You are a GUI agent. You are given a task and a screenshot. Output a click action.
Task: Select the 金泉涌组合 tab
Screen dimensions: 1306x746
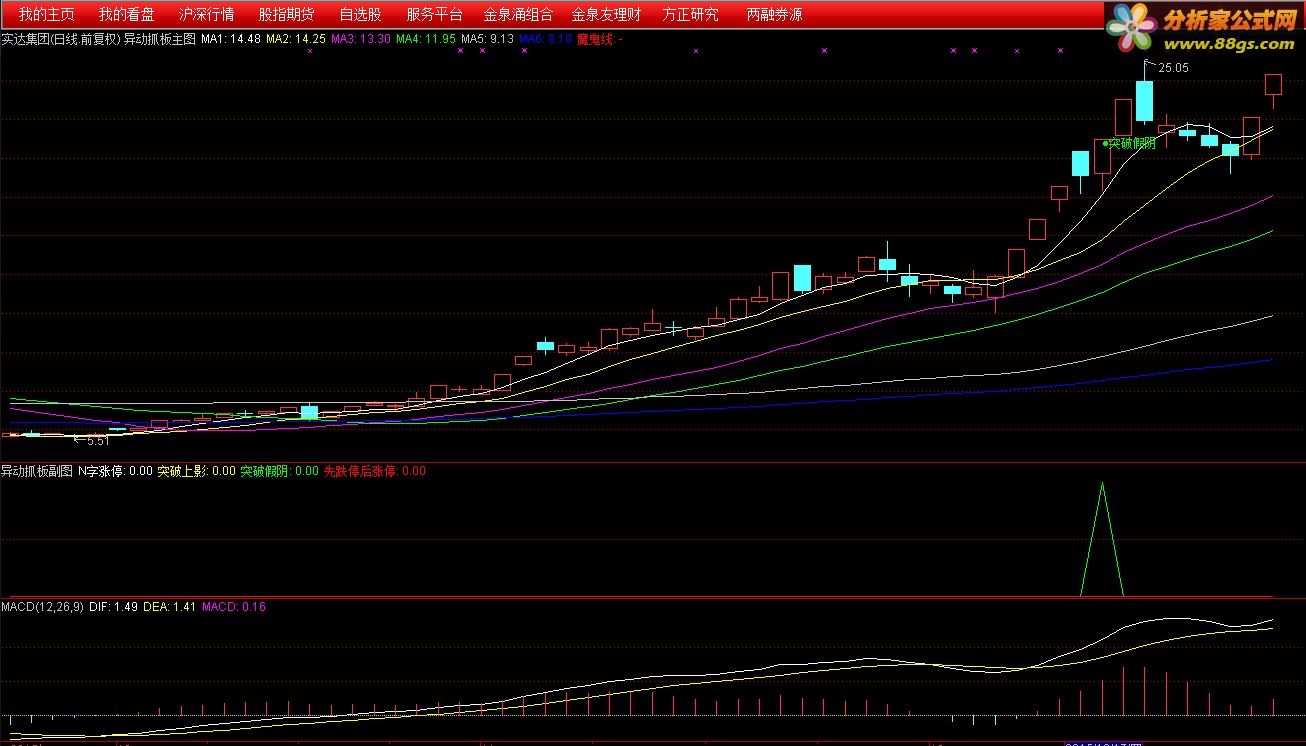[x=518, y=15]
